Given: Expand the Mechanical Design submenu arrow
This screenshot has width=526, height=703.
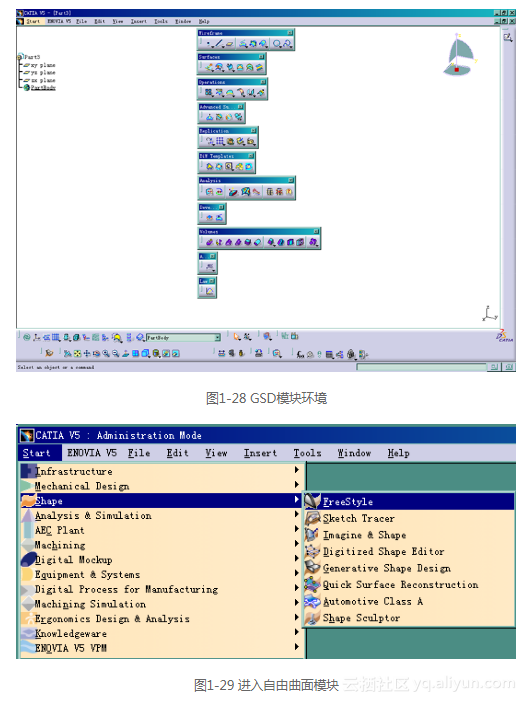Looking at the screenshot, I should (x=296, y=485).
